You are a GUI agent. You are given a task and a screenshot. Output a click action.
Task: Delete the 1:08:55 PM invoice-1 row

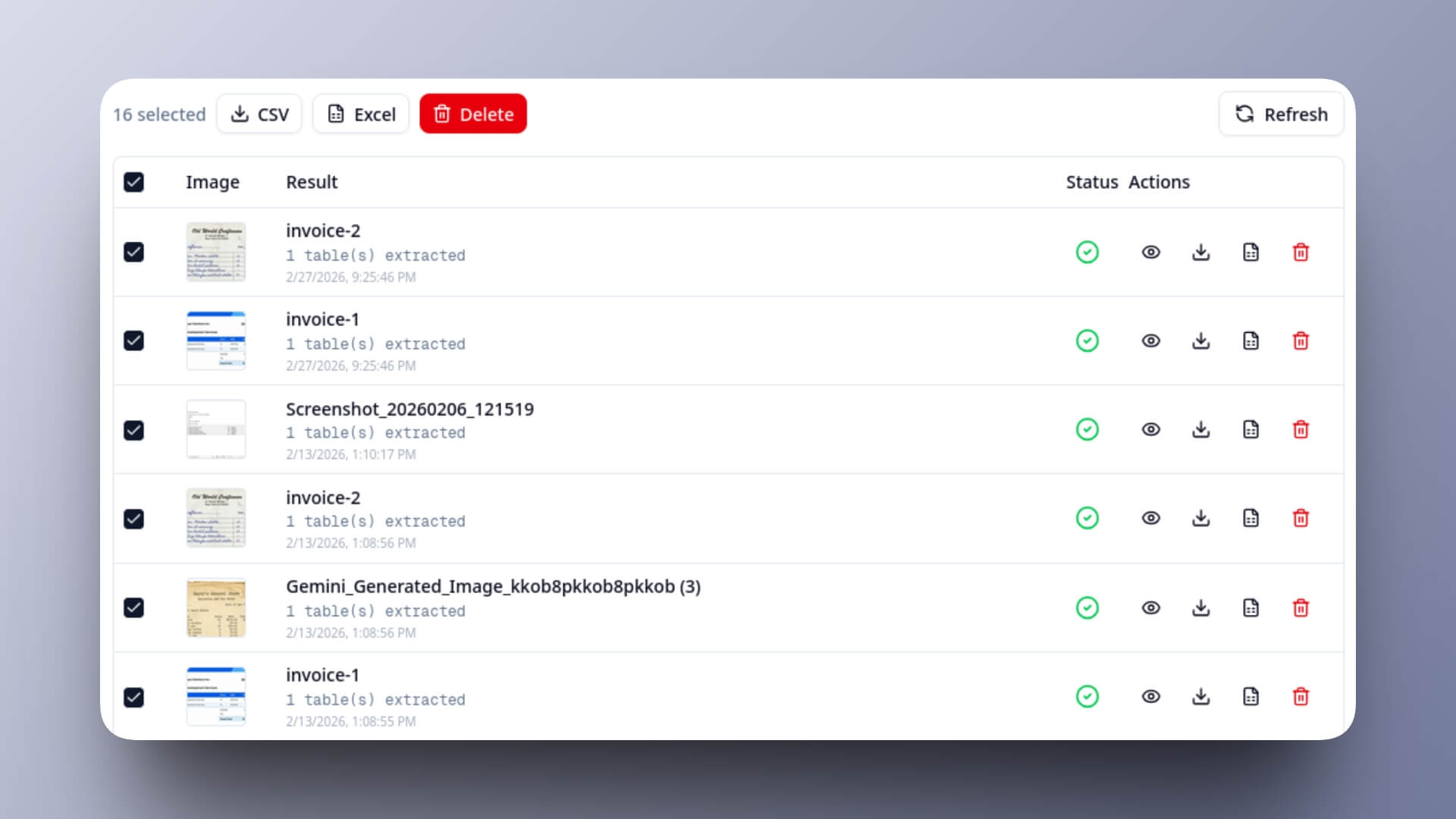coord(1301,696)
